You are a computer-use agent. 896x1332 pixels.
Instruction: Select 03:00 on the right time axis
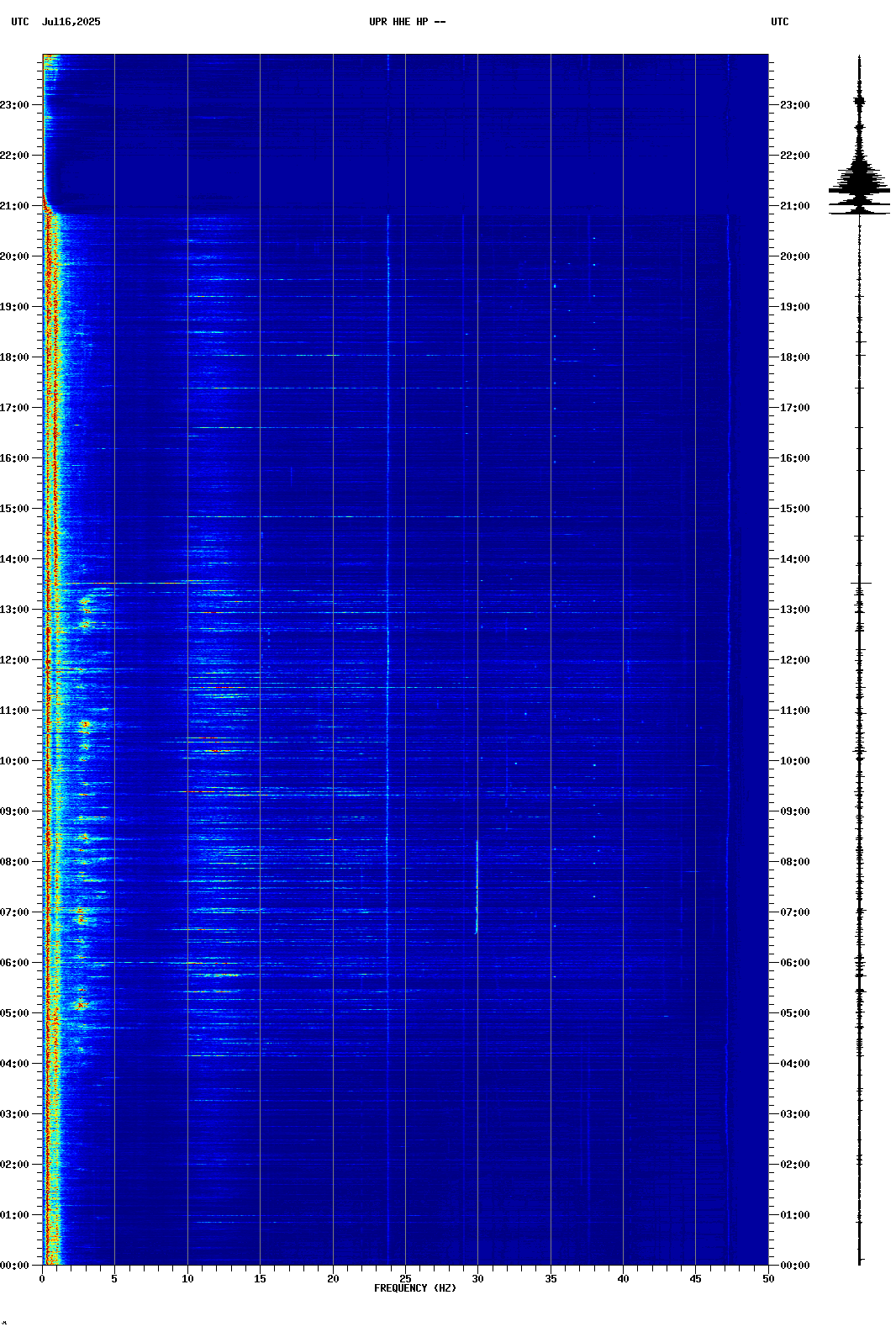[x=795, y=1114]
